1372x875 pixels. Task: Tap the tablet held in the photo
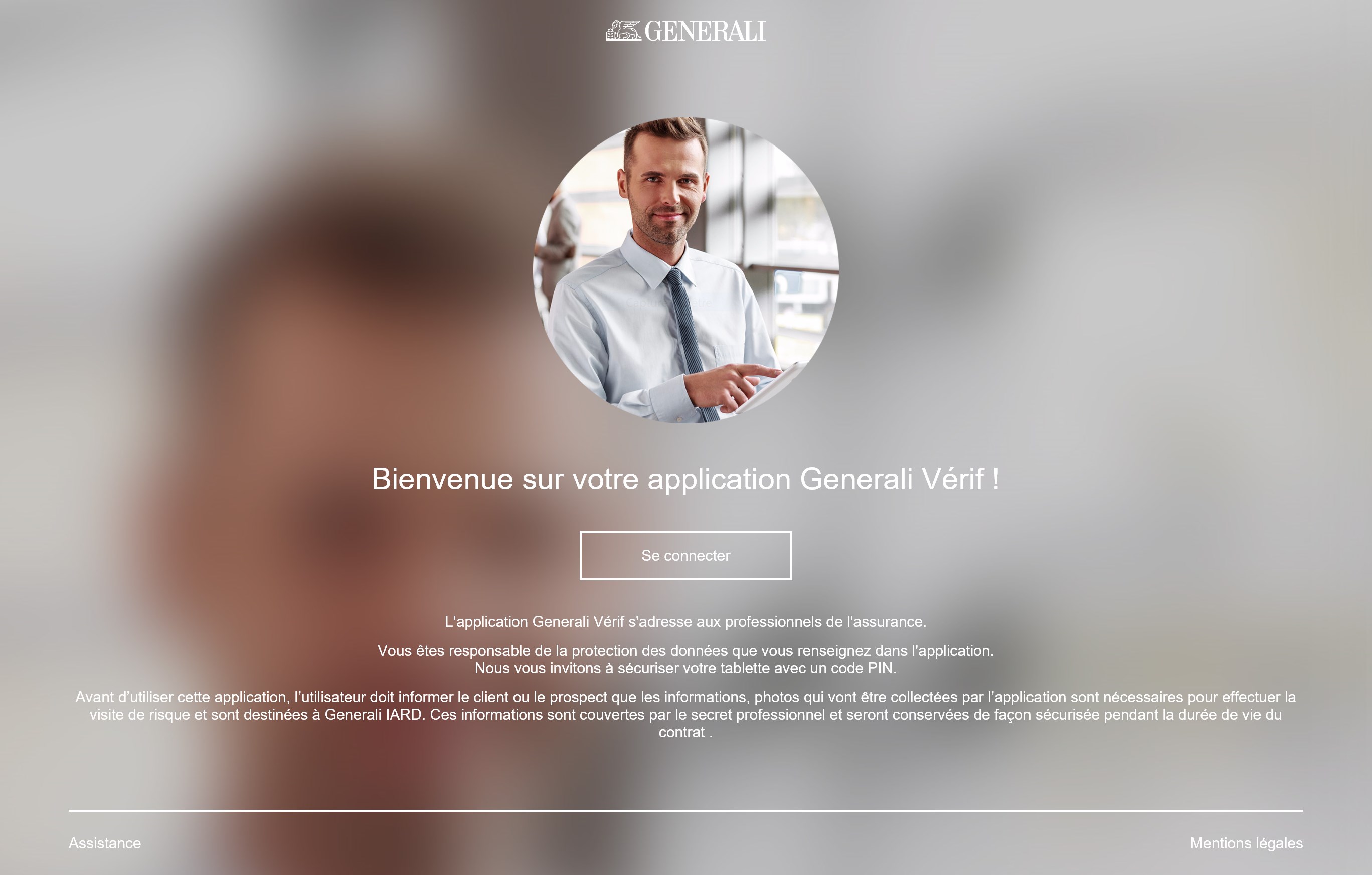point(769,388)
